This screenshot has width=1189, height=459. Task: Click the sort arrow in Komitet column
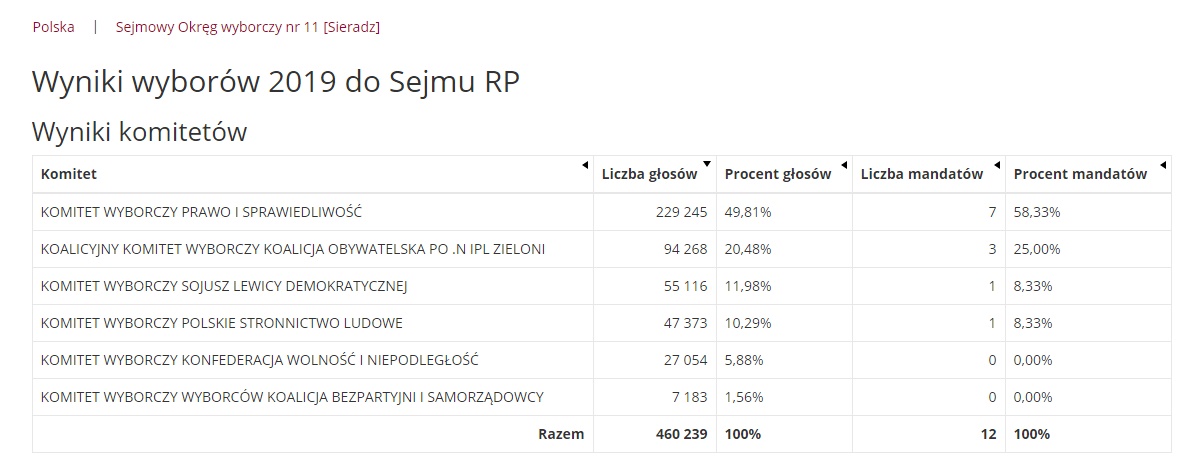pyautogui.click(x=585, y=164)
